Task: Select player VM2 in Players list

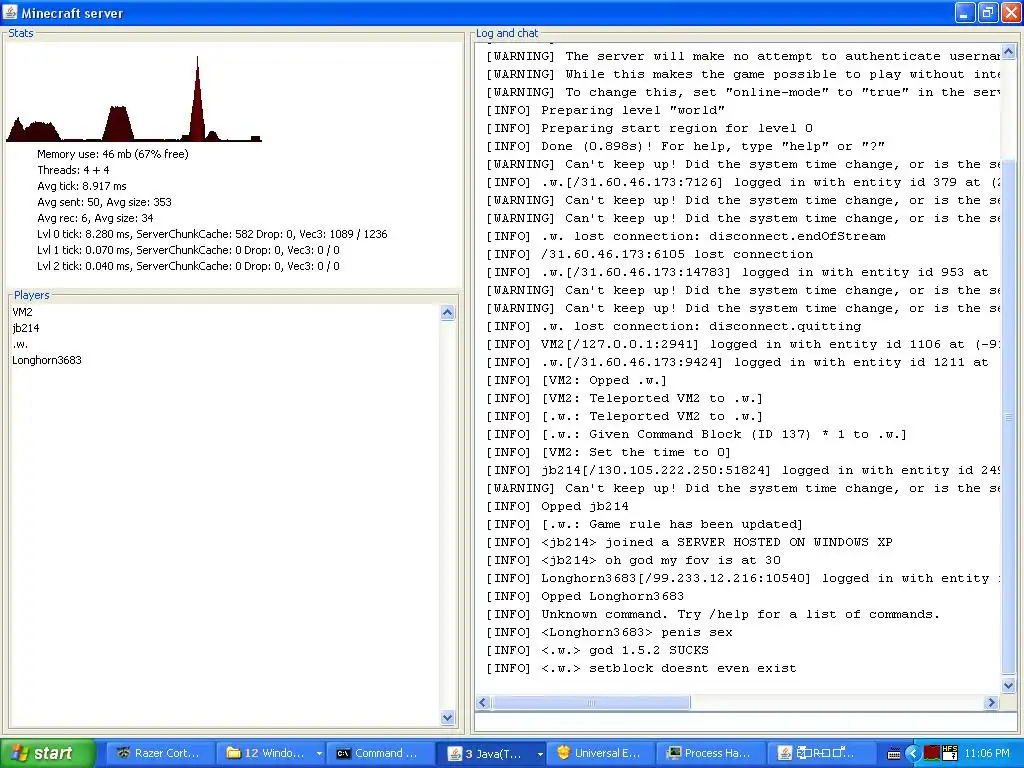Action: point(22,312)
